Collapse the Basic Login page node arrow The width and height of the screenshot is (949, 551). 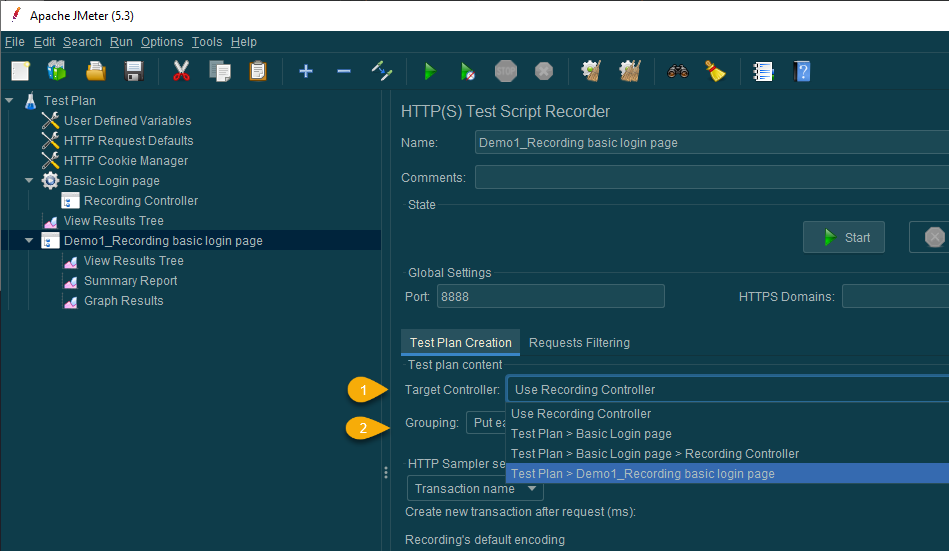tap(29, 180)
